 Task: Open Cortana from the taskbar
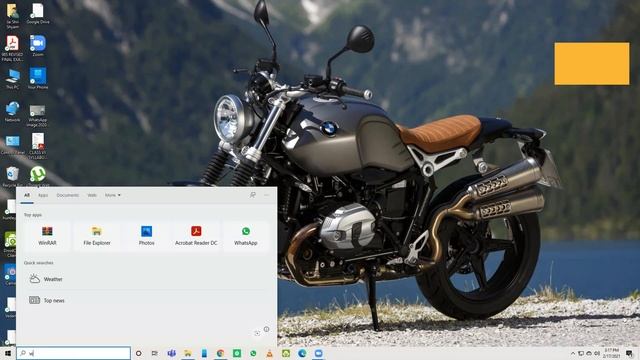point(138,353)
